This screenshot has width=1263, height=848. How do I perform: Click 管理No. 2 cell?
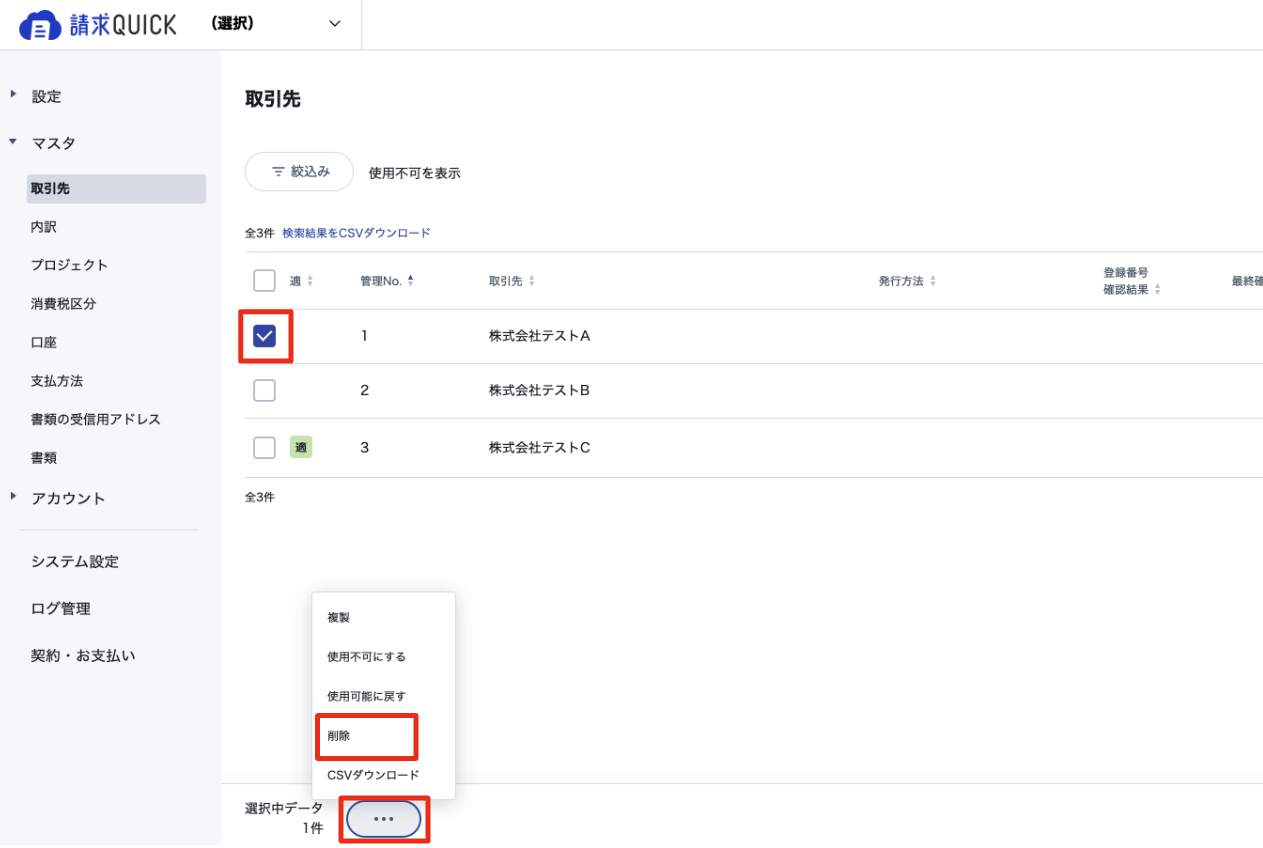(365, 391)
